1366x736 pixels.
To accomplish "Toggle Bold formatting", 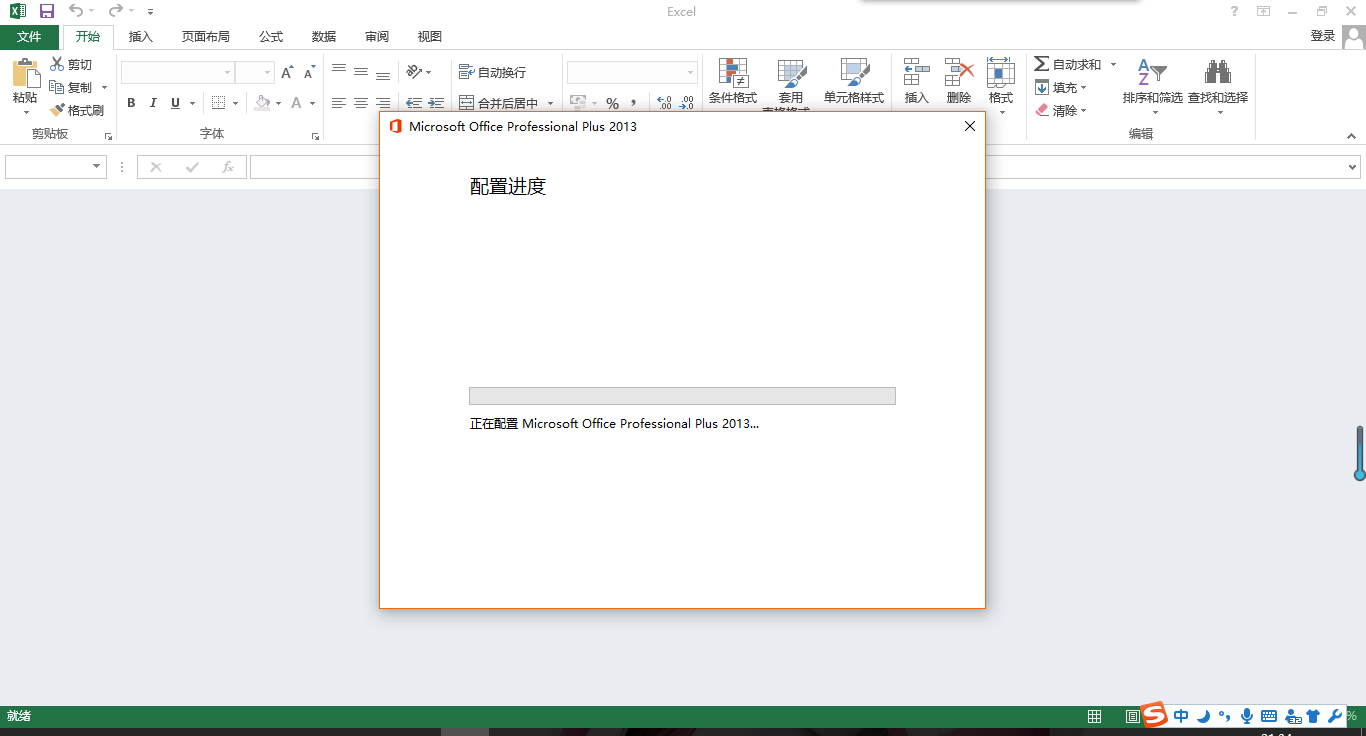I will pyautogui.click(x=131, y=103).
